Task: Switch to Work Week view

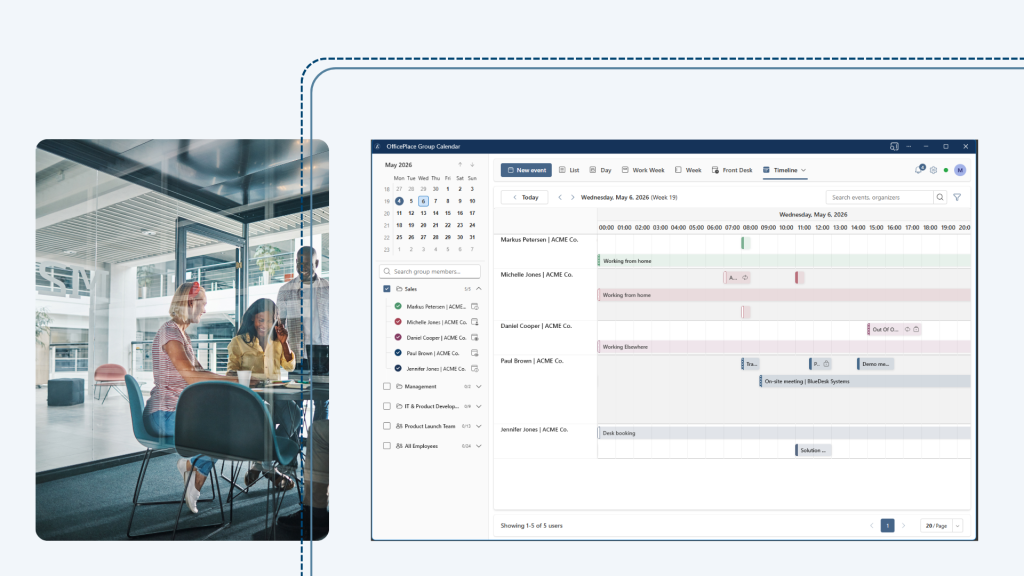Action: click(x=643, y=170)
